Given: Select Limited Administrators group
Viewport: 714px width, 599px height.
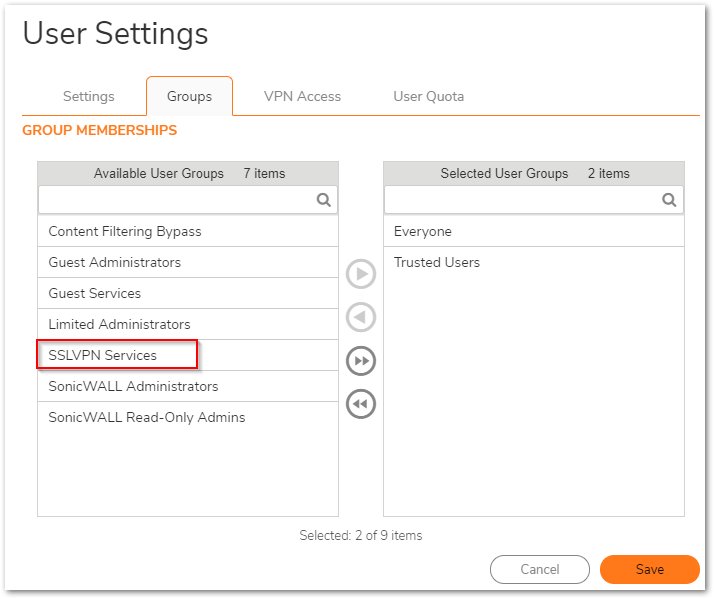Looking at the screenshot, I should [x=119, y=324].
